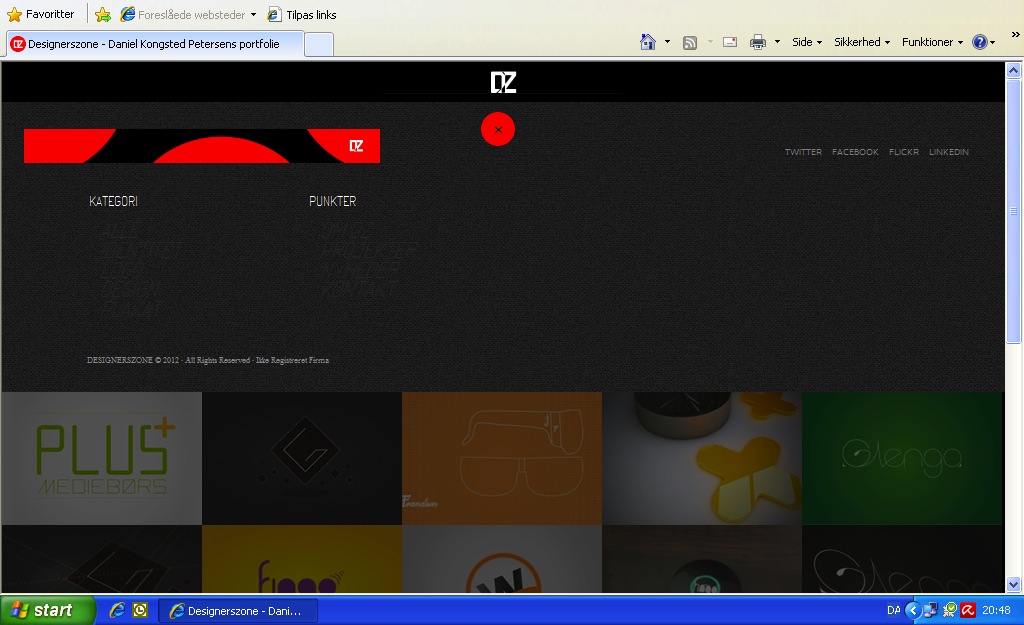The image size is (1024, 625).
Task: Open the Sikkerhed dropdown menu
Action: coord(862,42)
